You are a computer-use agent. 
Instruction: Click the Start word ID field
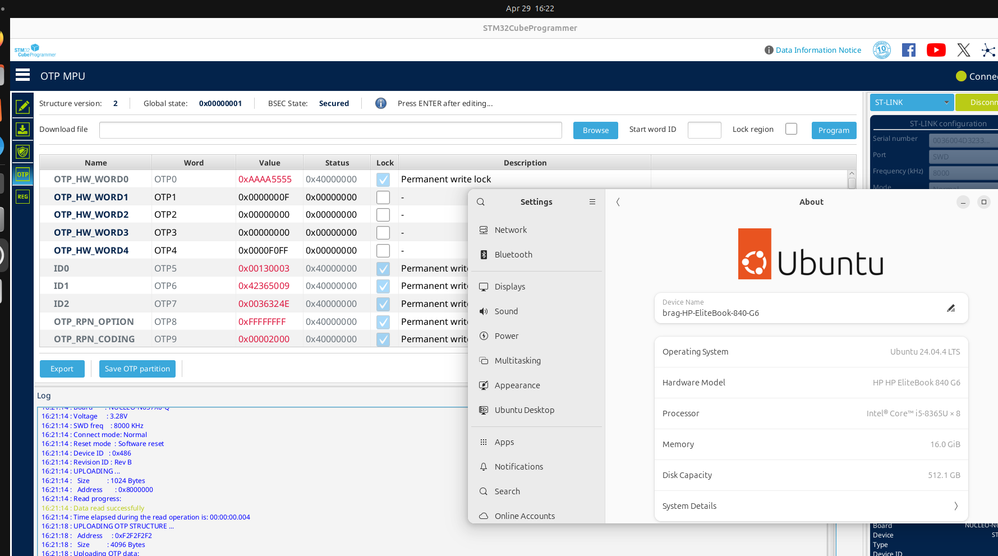pyautogui.click(x=704, y=130)
